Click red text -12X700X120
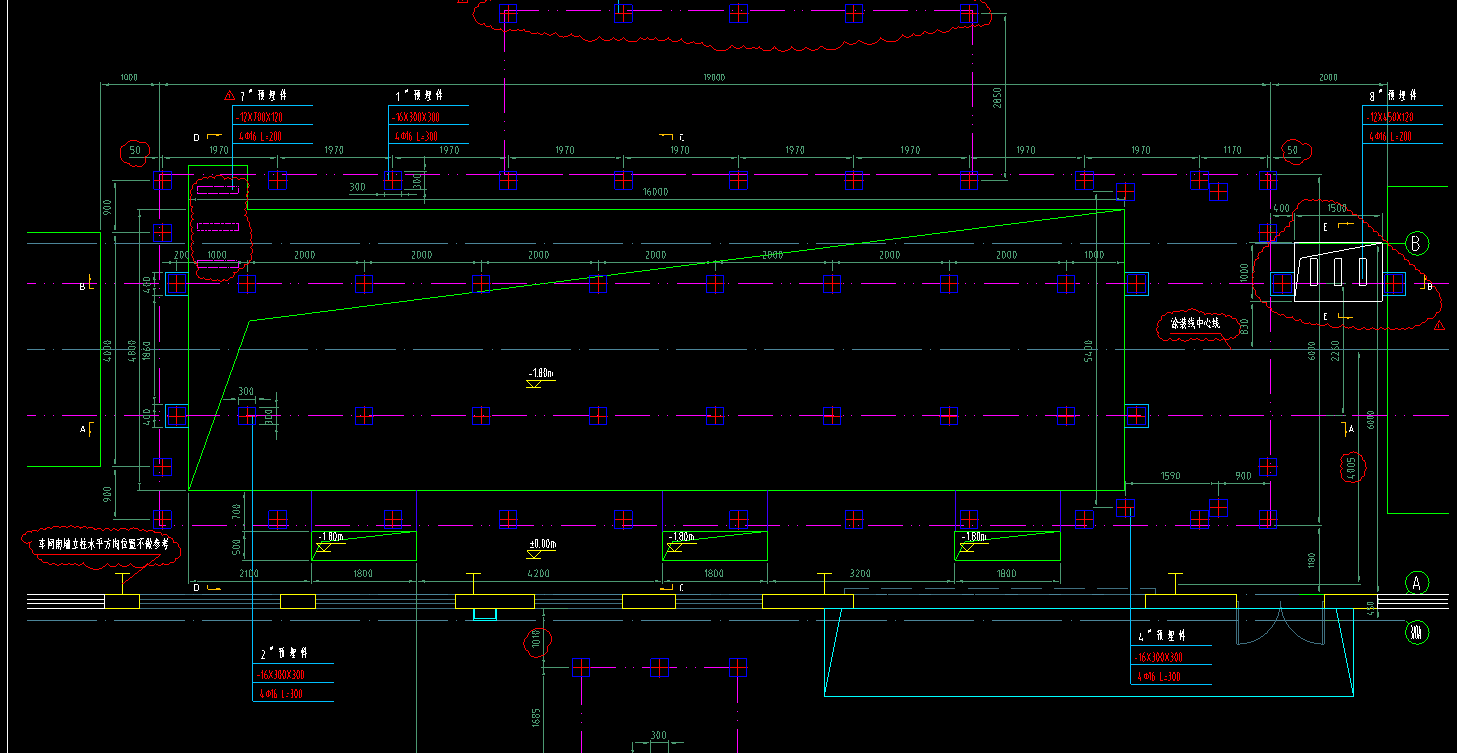Screen dimensions: 1457x753 tap(261, 117)
